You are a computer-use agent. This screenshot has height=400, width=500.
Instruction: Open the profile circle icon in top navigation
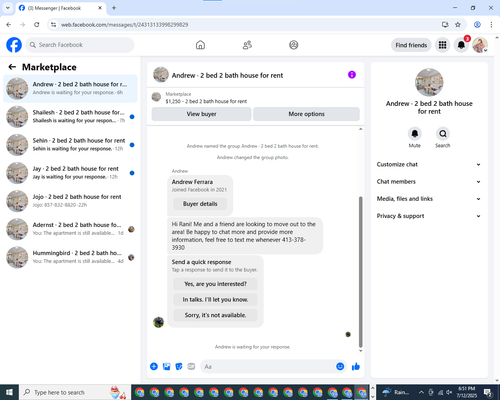(294, 45)
